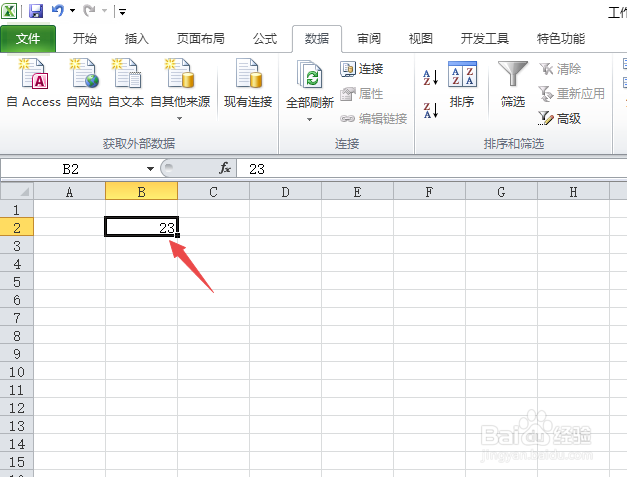Switch to the 插入 tab
This screenshot has height=477, width=627.
[x=136, y=39]
